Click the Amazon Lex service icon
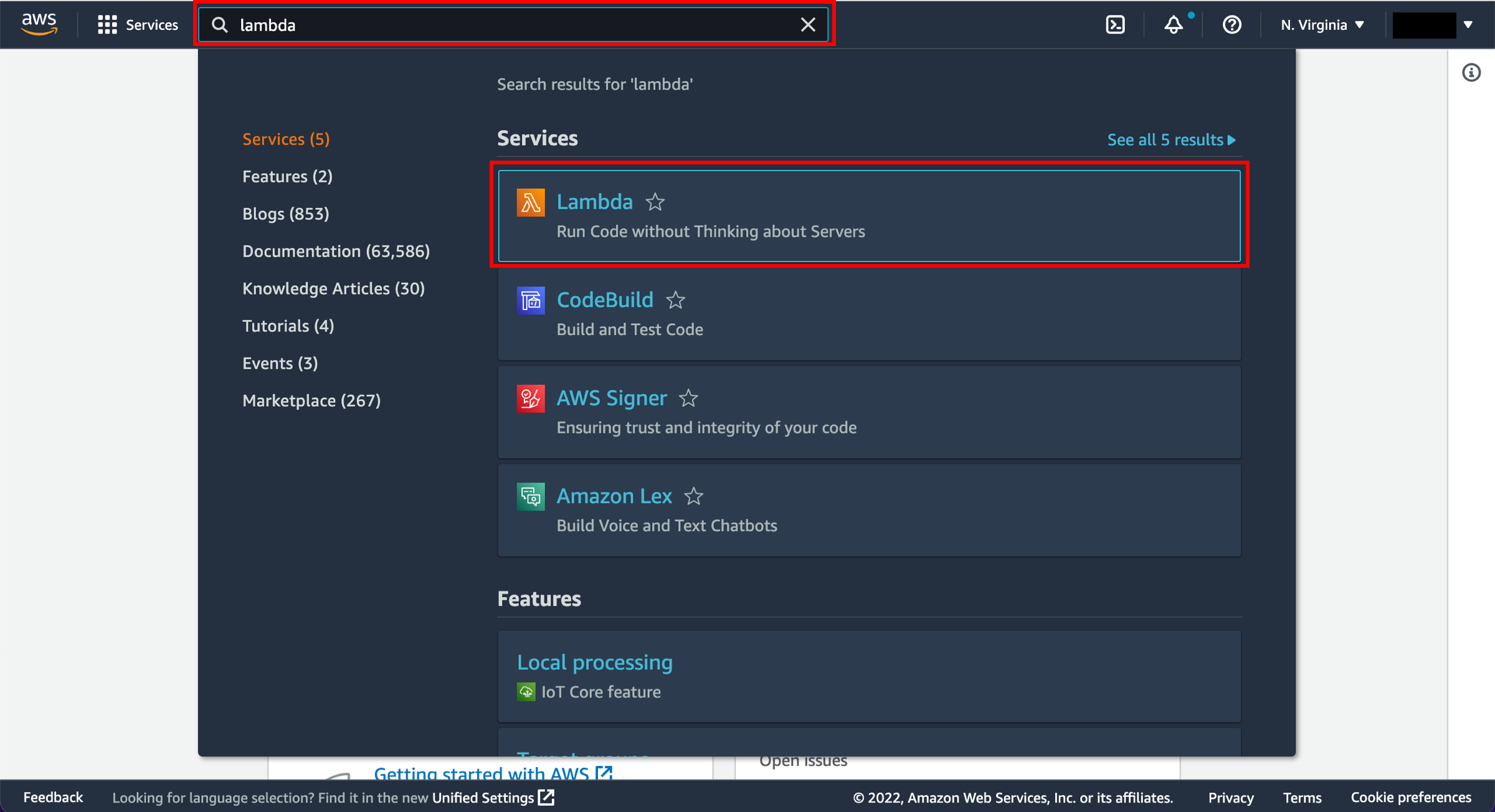The width and height of the screenshot is (1495, 812). pyautogui.click(x=530, y=496)
